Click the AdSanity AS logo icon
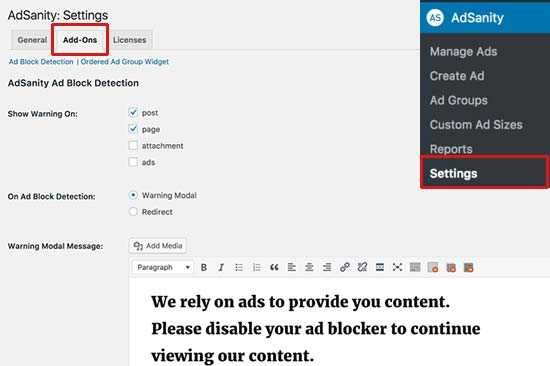550x366 pixels. [x=435, y=18]
